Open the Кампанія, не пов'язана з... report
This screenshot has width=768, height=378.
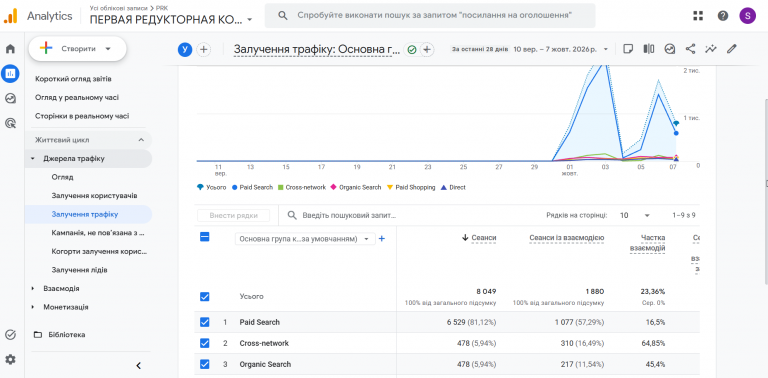tap(98, 233)
